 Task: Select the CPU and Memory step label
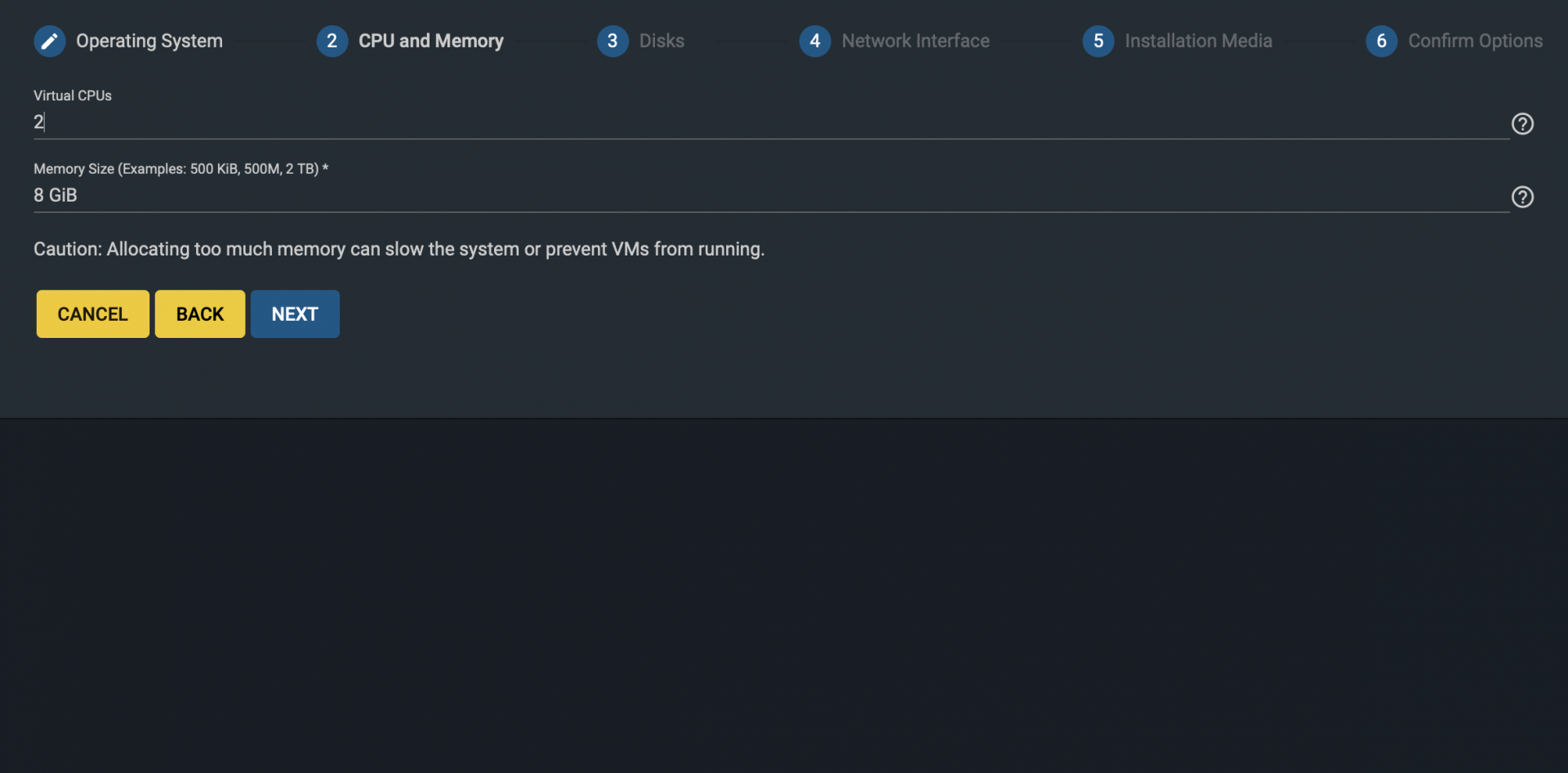tap(431, 41)
